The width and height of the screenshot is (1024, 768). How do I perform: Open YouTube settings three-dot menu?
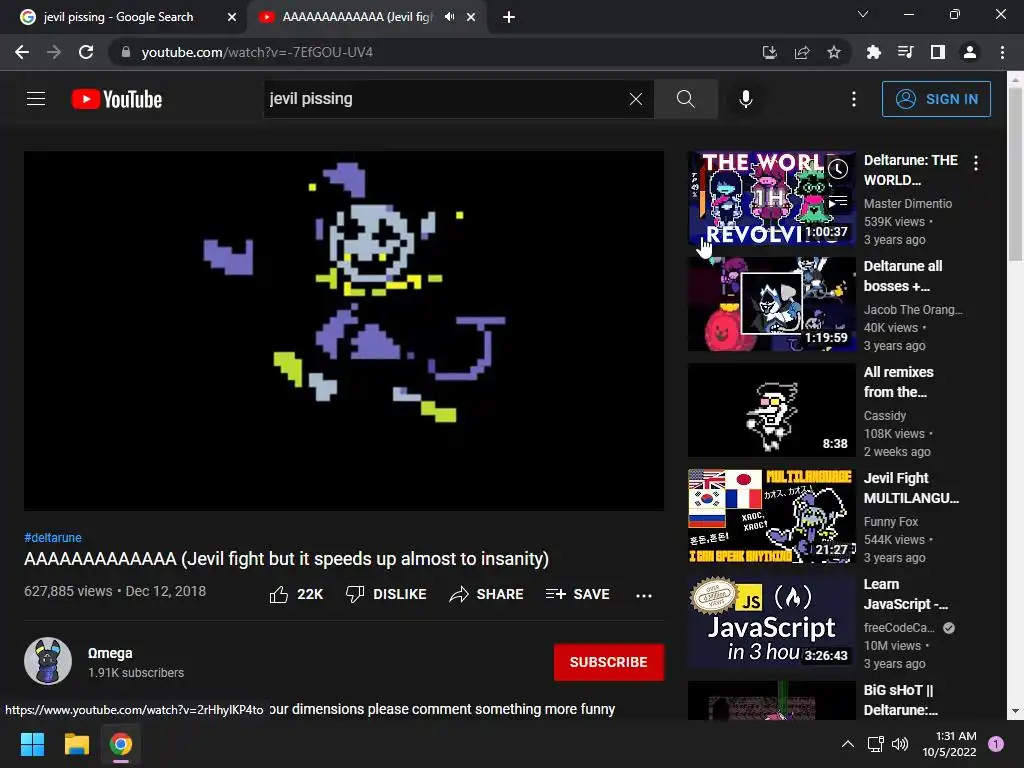point(854,99)
